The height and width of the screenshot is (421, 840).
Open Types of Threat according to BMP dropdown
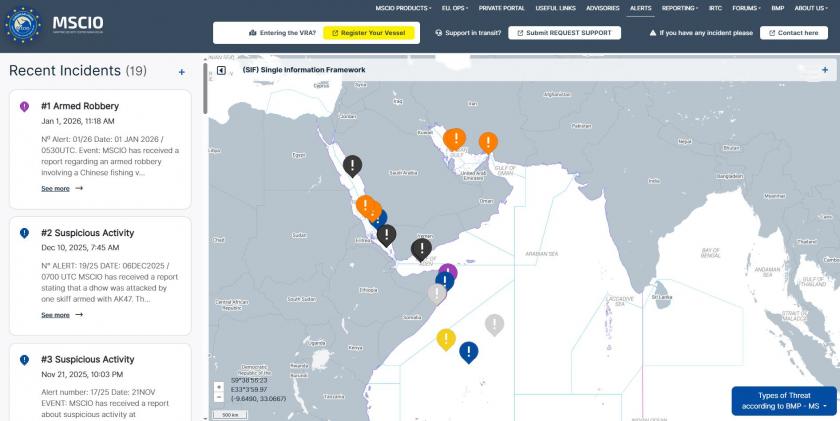tap(784, 401)
